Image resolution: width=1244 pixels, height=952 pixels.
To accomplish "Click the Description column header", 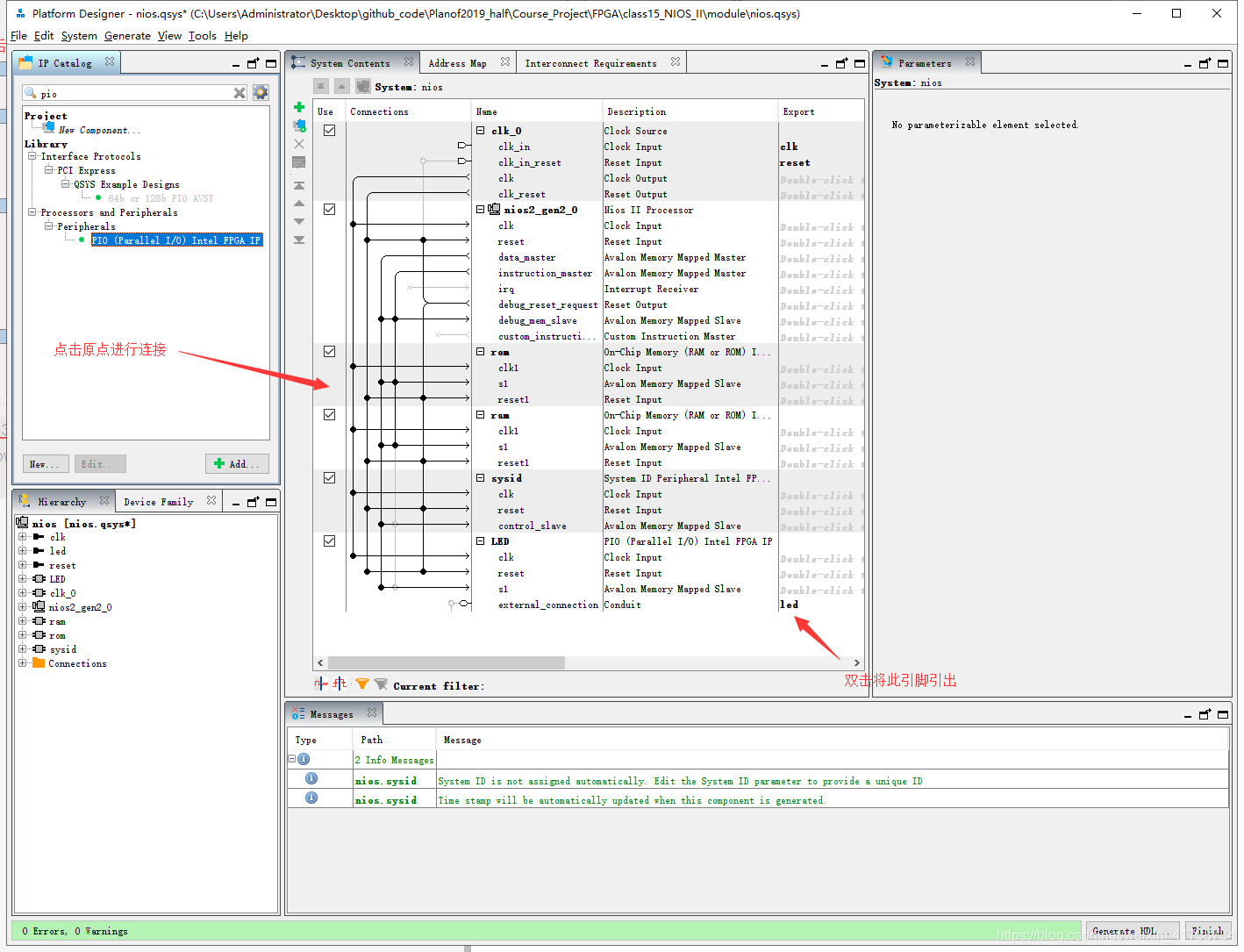I will (636, 111).
